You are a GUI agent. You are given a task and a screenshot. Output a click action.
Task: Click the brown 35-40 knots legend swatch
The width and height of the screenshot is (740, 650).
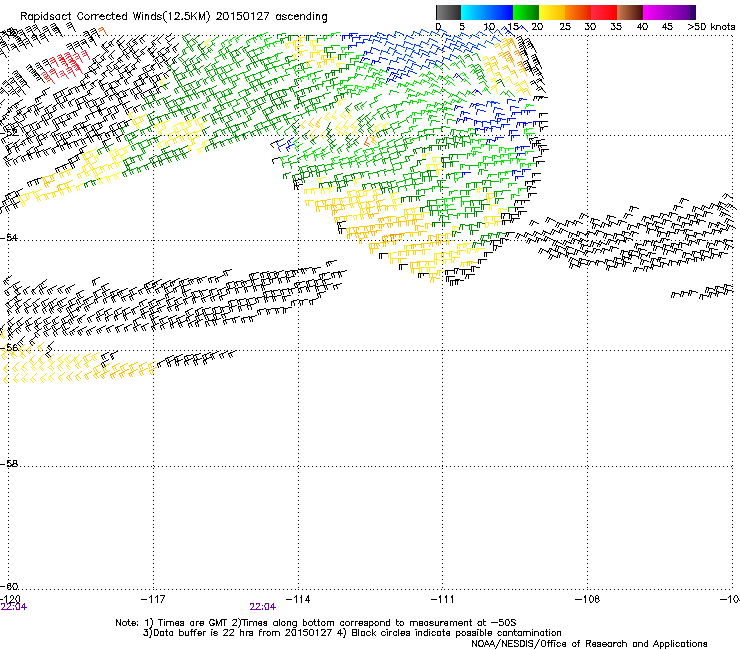(x=630, y=12)
